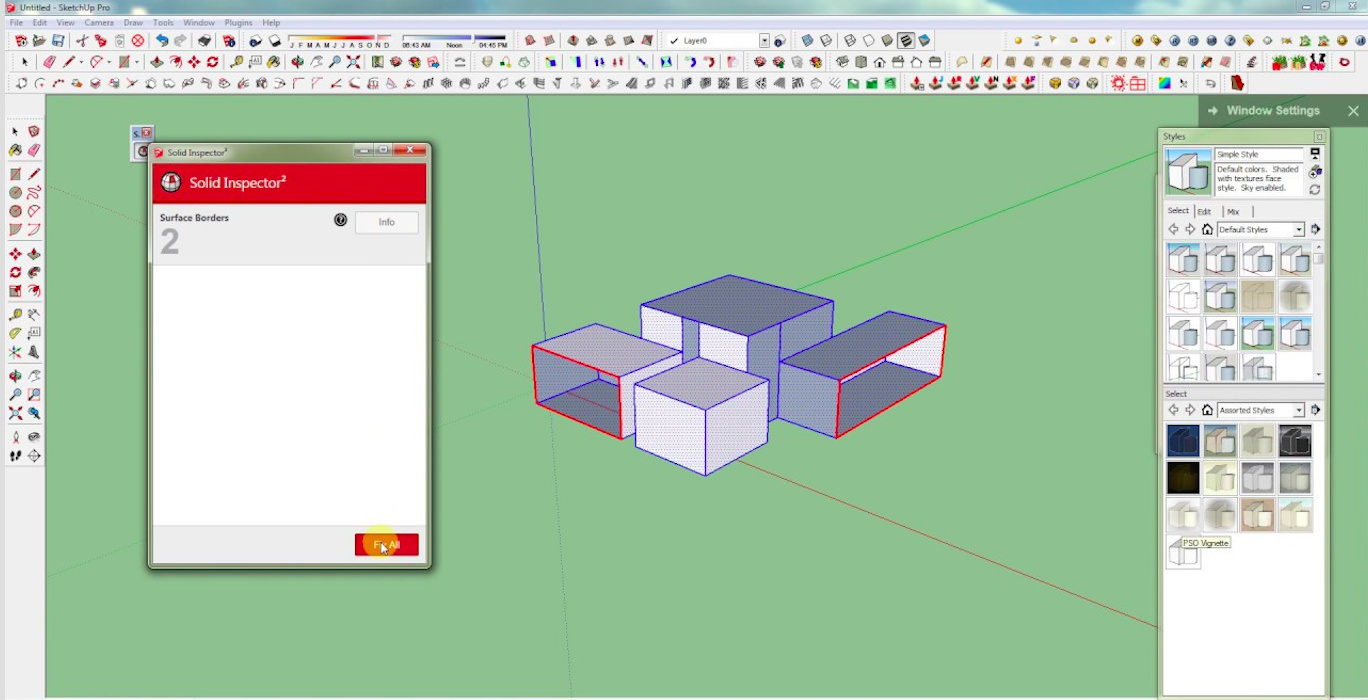Select the Scale tool in left toolbar
The width and height of the screenshot is (1368, 700).
15,291
